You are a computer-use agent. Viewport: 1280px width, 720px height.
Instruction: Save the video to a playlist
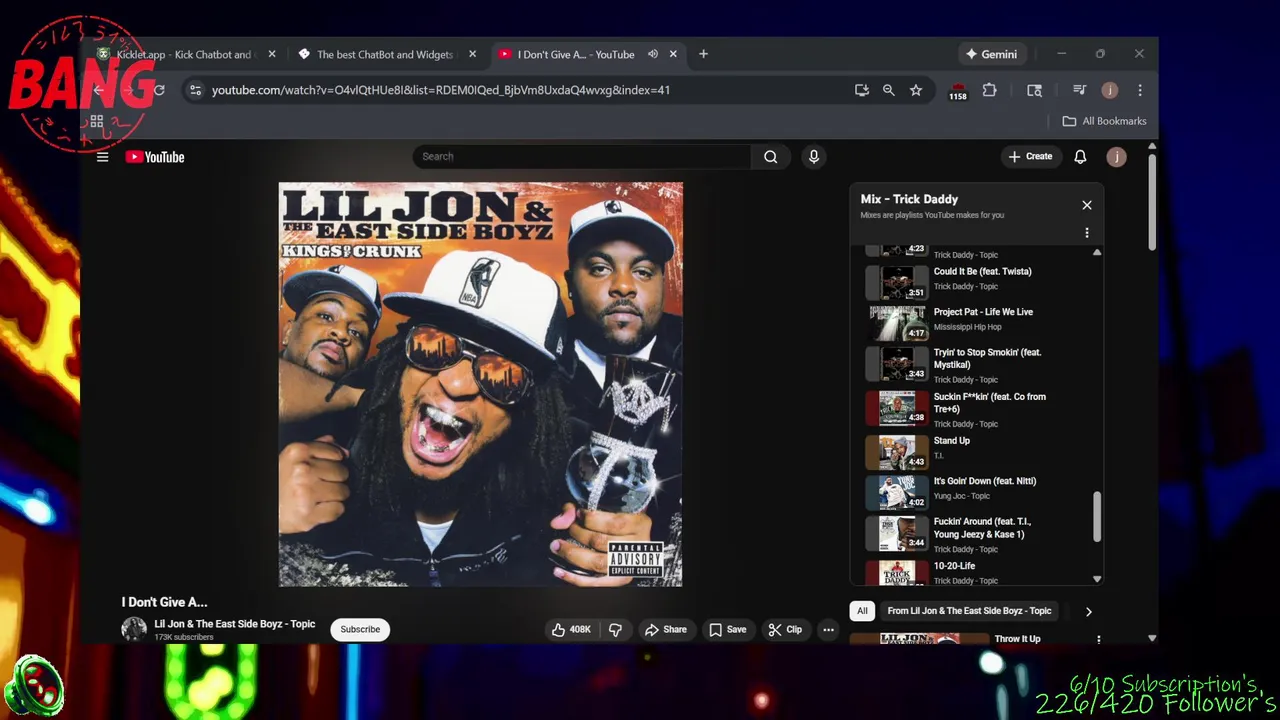click(x=728, y=629)
